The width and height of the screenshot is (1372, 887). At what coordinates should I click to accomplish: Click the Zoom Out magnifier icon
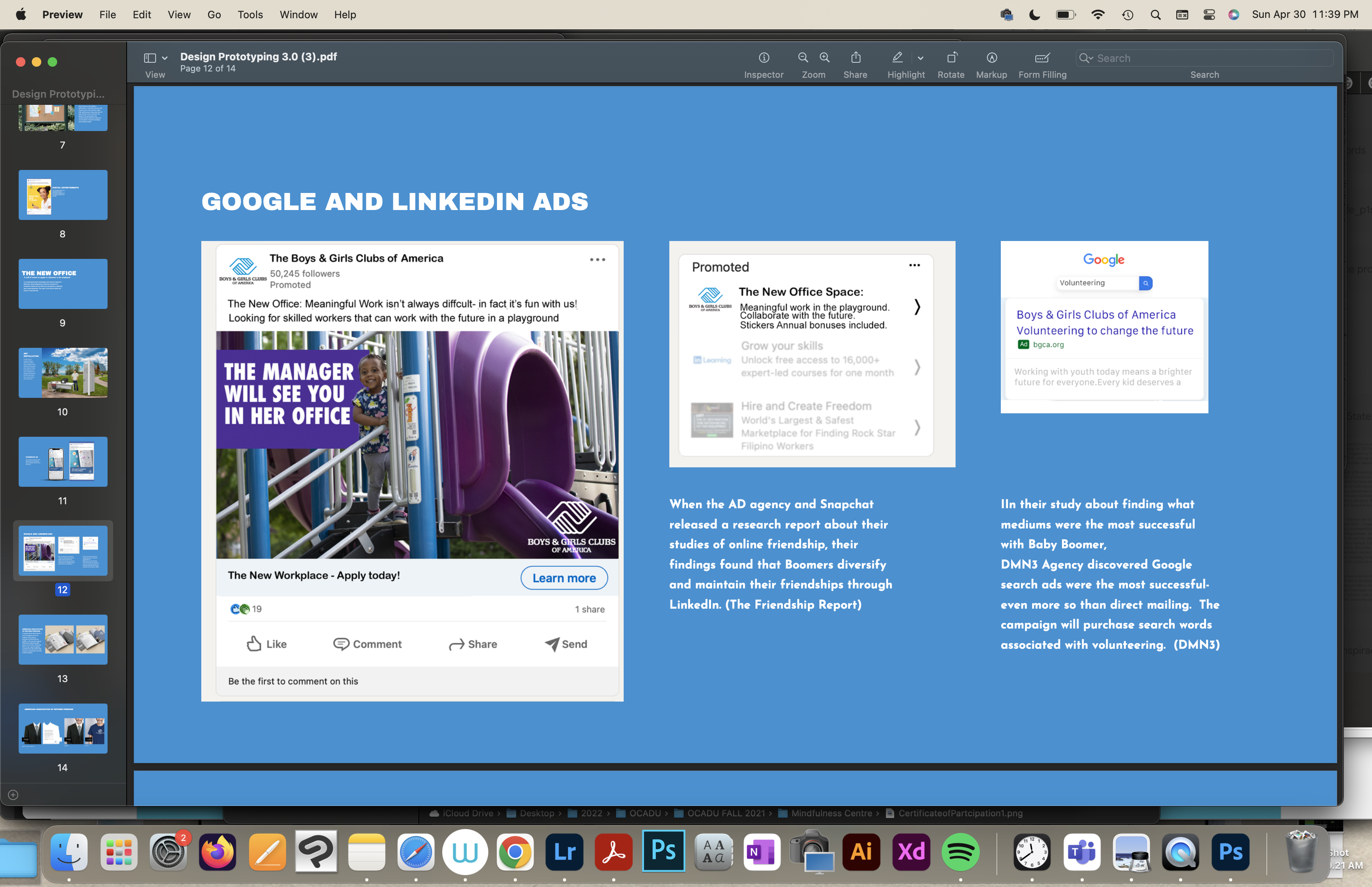pyautogui.click(x=803, y=58)
